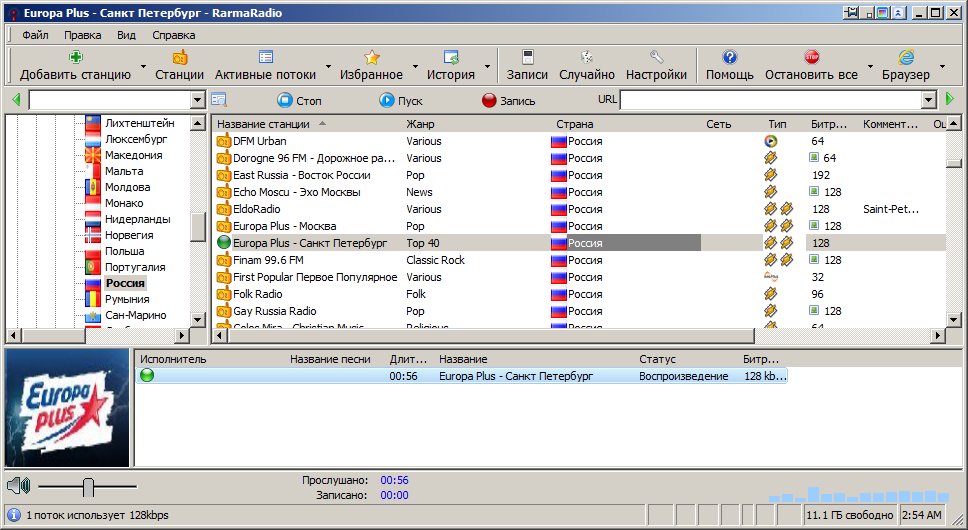Viewport: 968px width, 530px height.
Task: Expand the История history dropdown arrow
Action: click(x=487, y=67)
